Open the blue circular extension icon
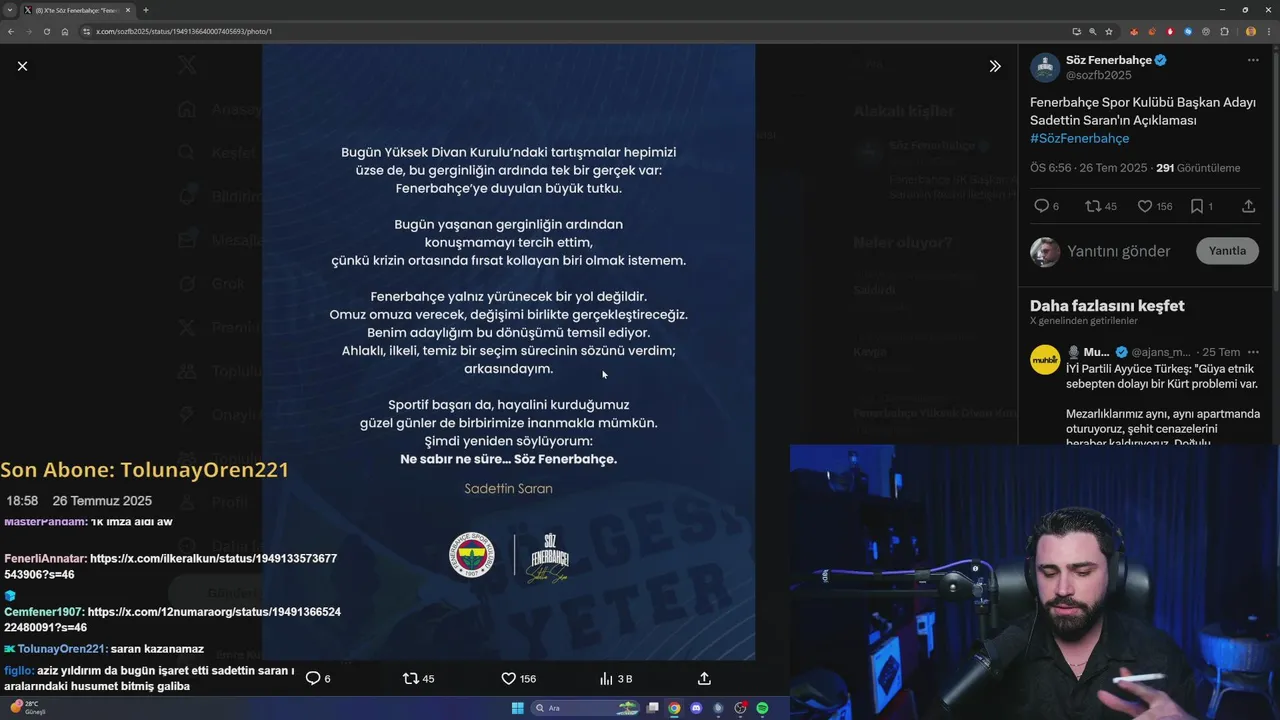Image resolution: width=1280 pixels, height=720 pixels. 1188,31
